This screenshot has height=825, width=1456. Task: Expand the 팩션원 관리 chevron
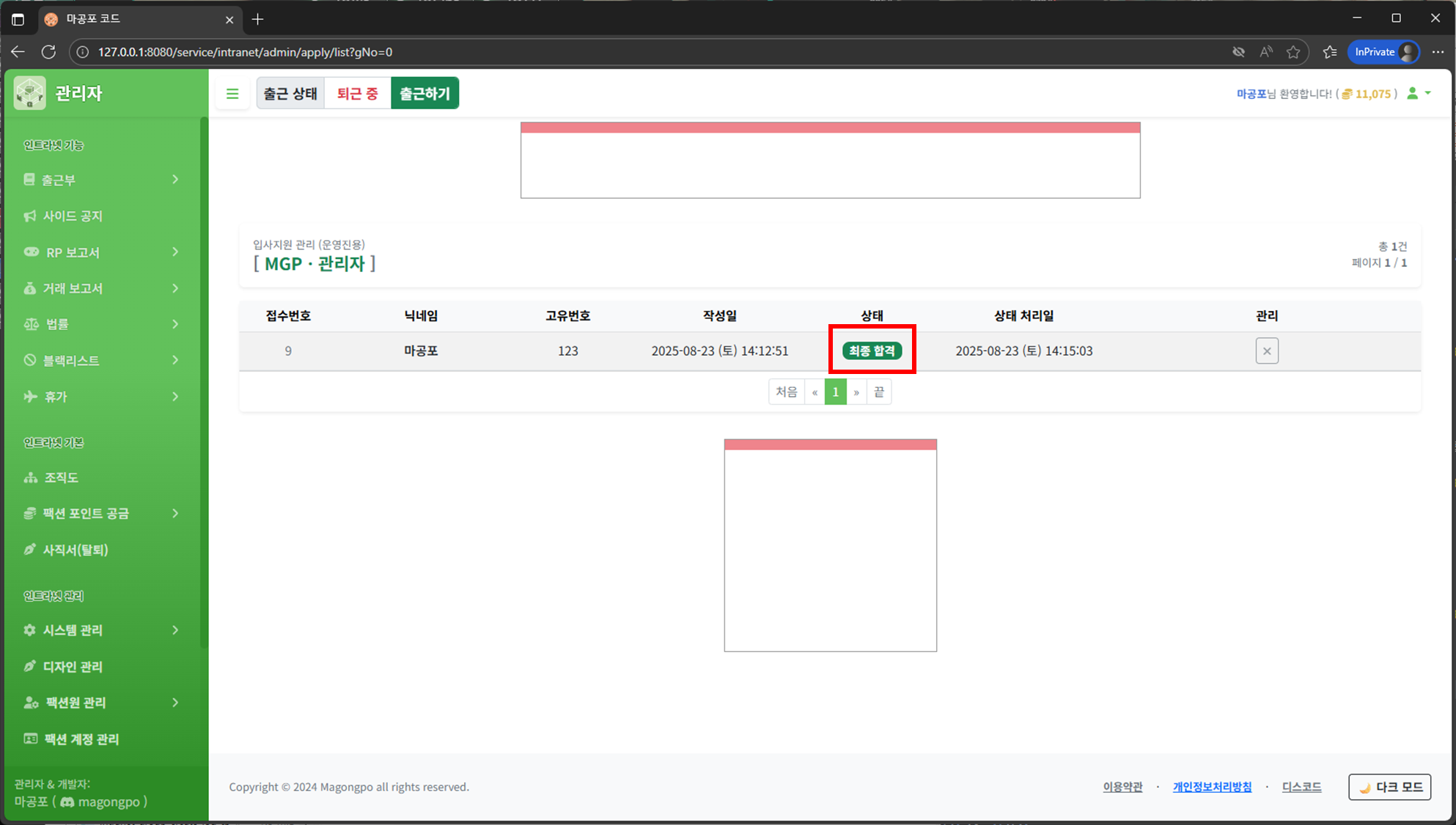pyautogui.click(x=175, y=703)
